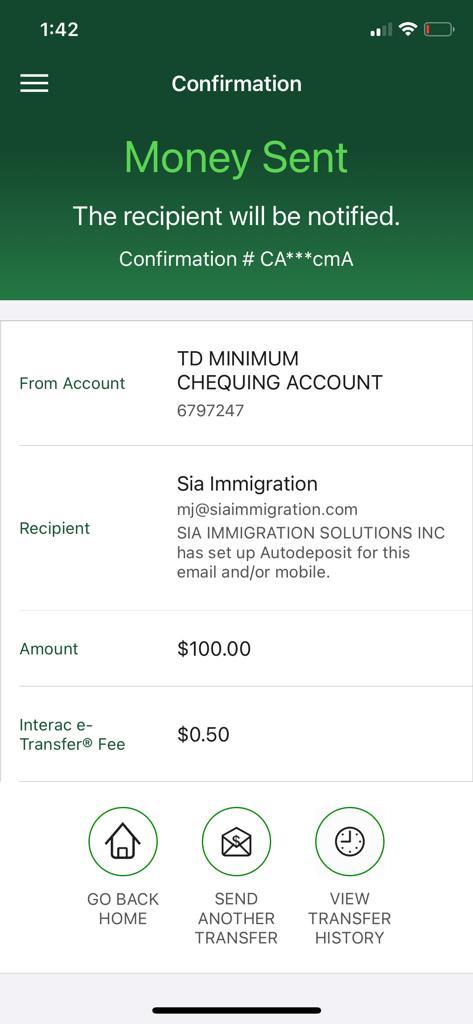Tap the battery indicator icon

[439, 29]
